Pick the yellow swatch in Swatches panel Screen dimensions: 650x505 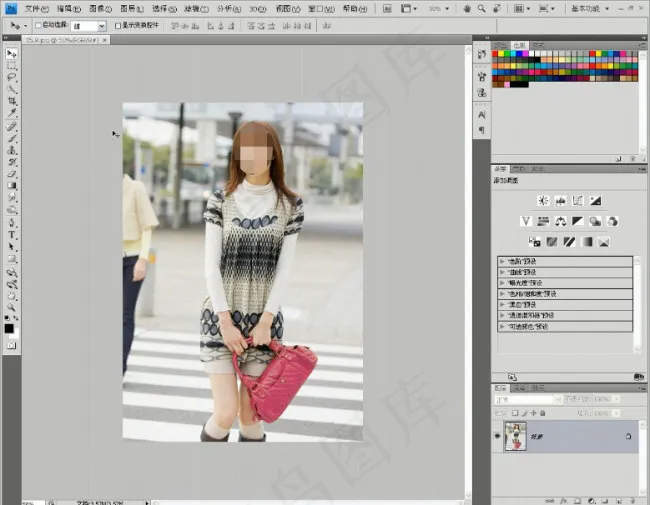click(501, 54)
